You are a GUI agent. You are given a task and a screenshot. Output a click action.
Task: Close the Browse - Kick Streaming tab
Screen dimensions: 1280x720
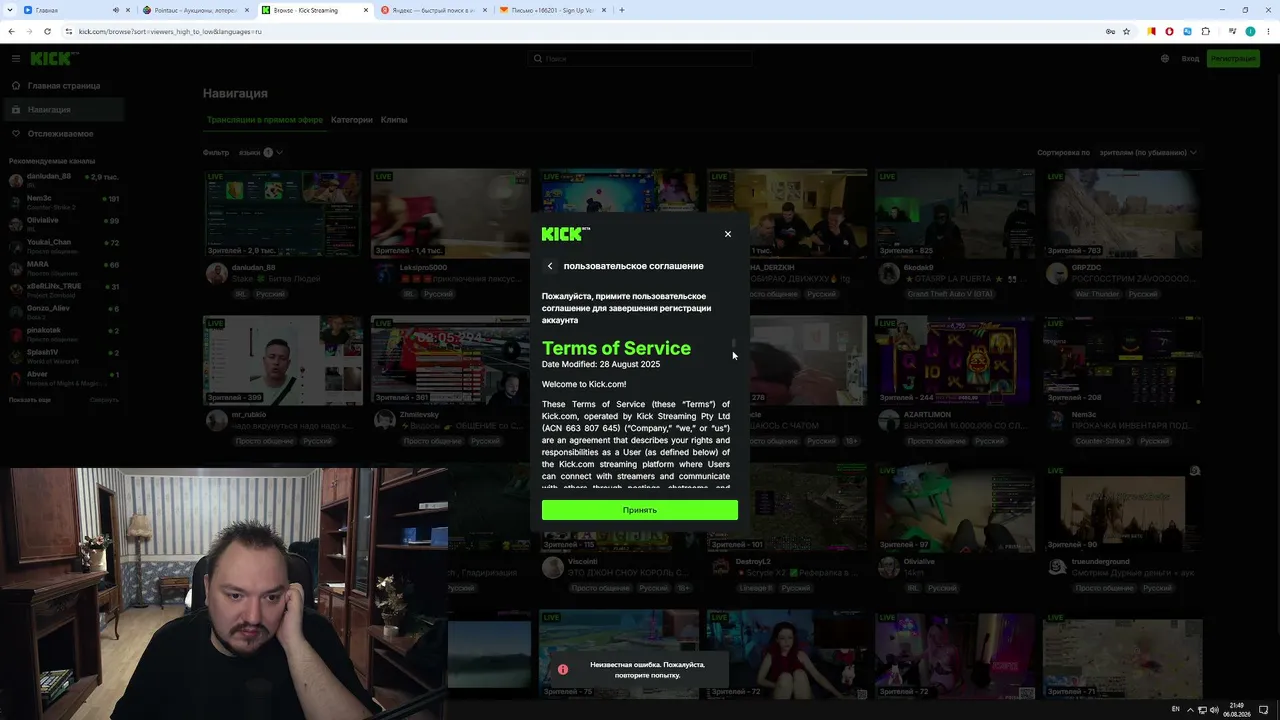pyautogui.click(x=366, y=10)
